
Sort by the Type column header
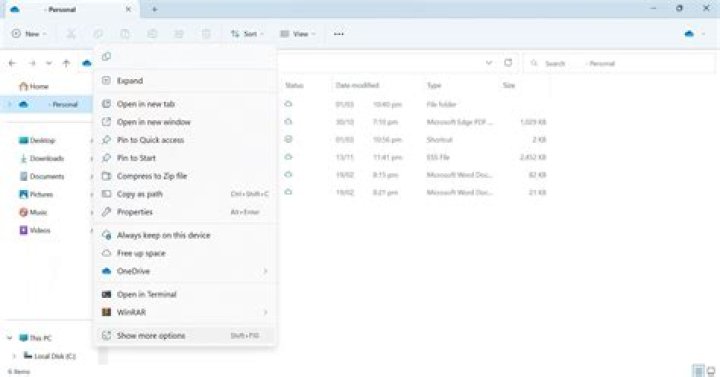point(434,85)
